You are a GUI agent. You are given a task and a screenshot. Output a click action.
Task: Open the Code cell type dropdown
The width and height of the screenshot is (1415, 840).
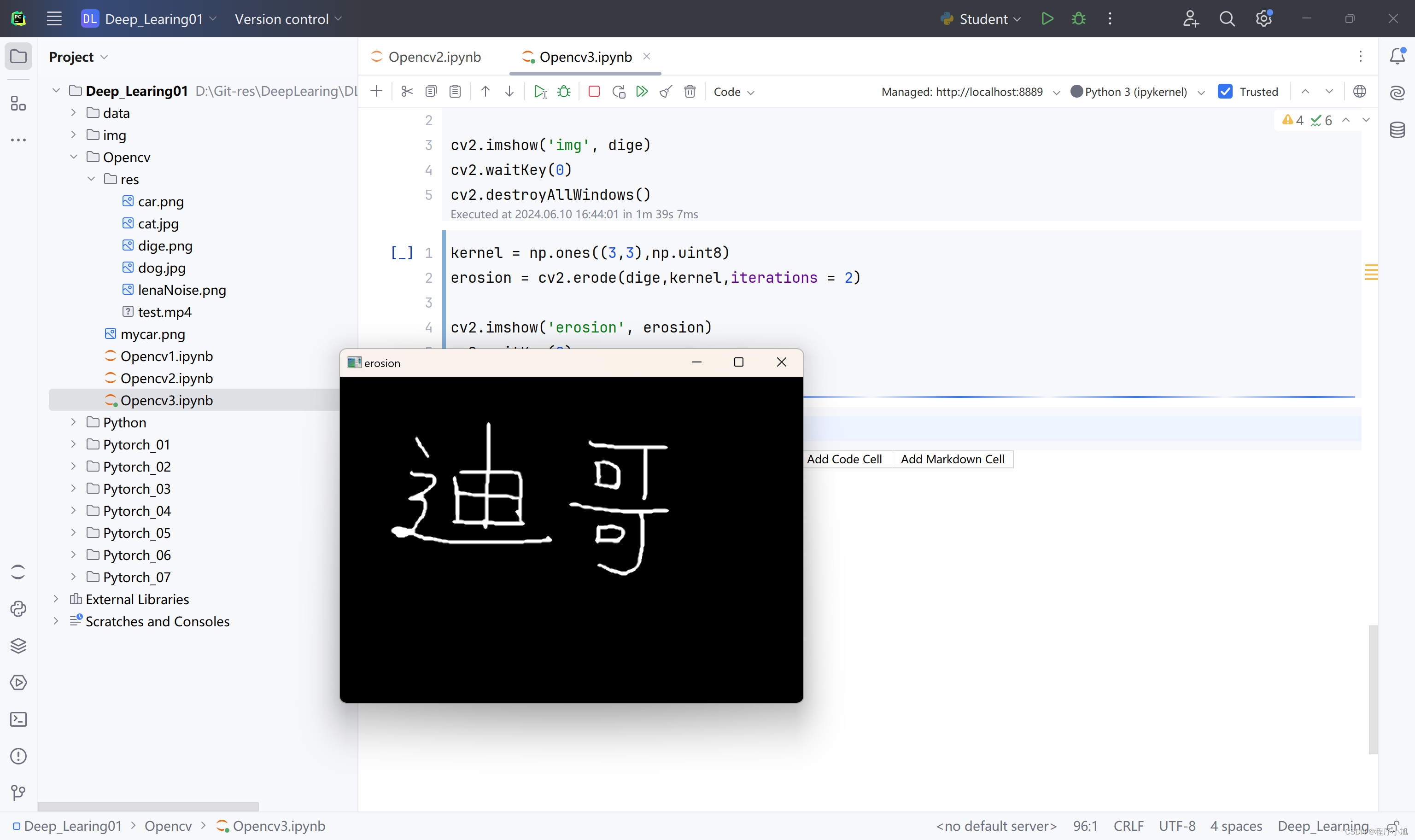pos(734,92)
